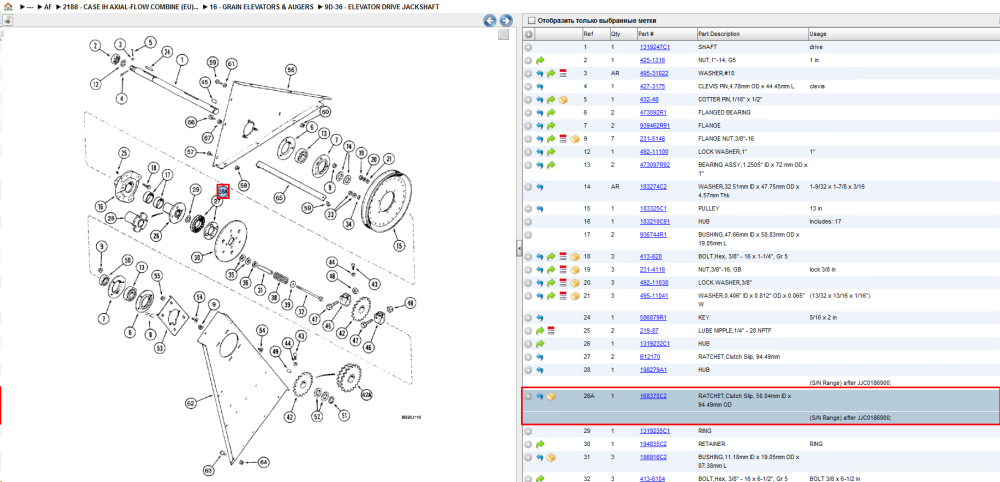Click the highlighted 28A callout on the diagram
The image size is (1000, 482).
(x=223, y=191)
